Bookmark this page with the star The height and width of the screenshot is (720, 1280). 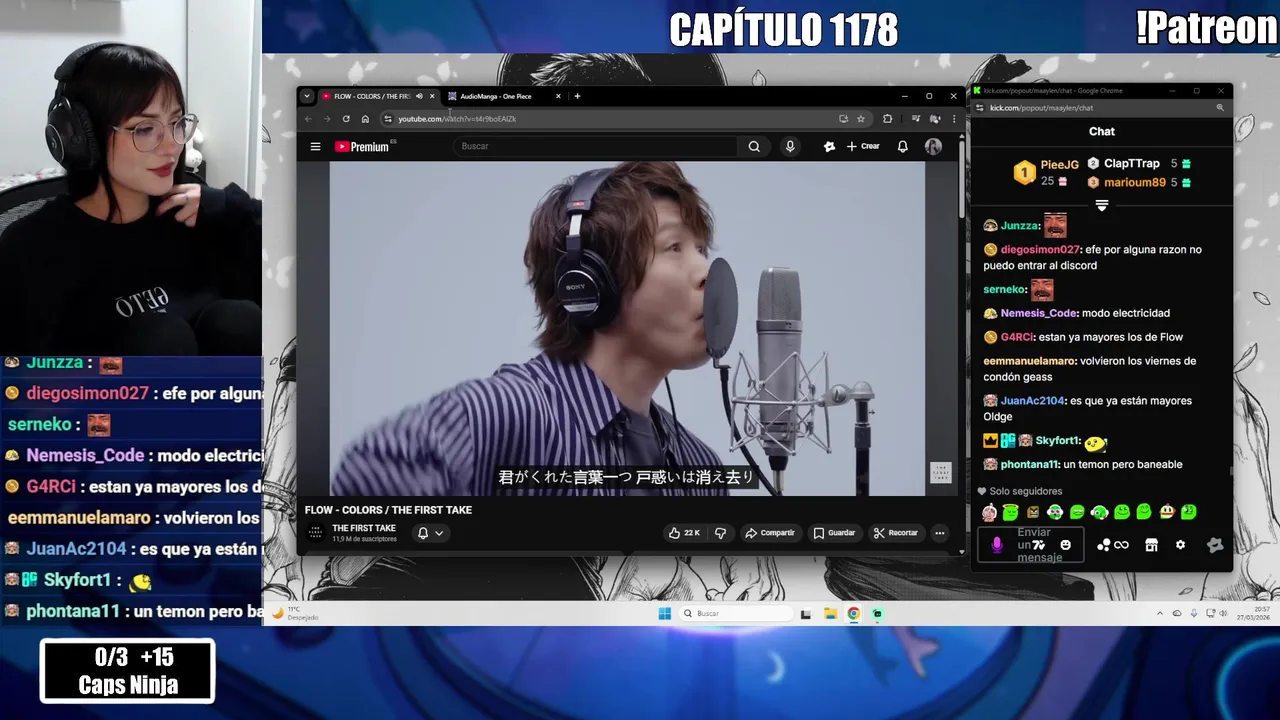pyautogui.click(x=860, y=119)
